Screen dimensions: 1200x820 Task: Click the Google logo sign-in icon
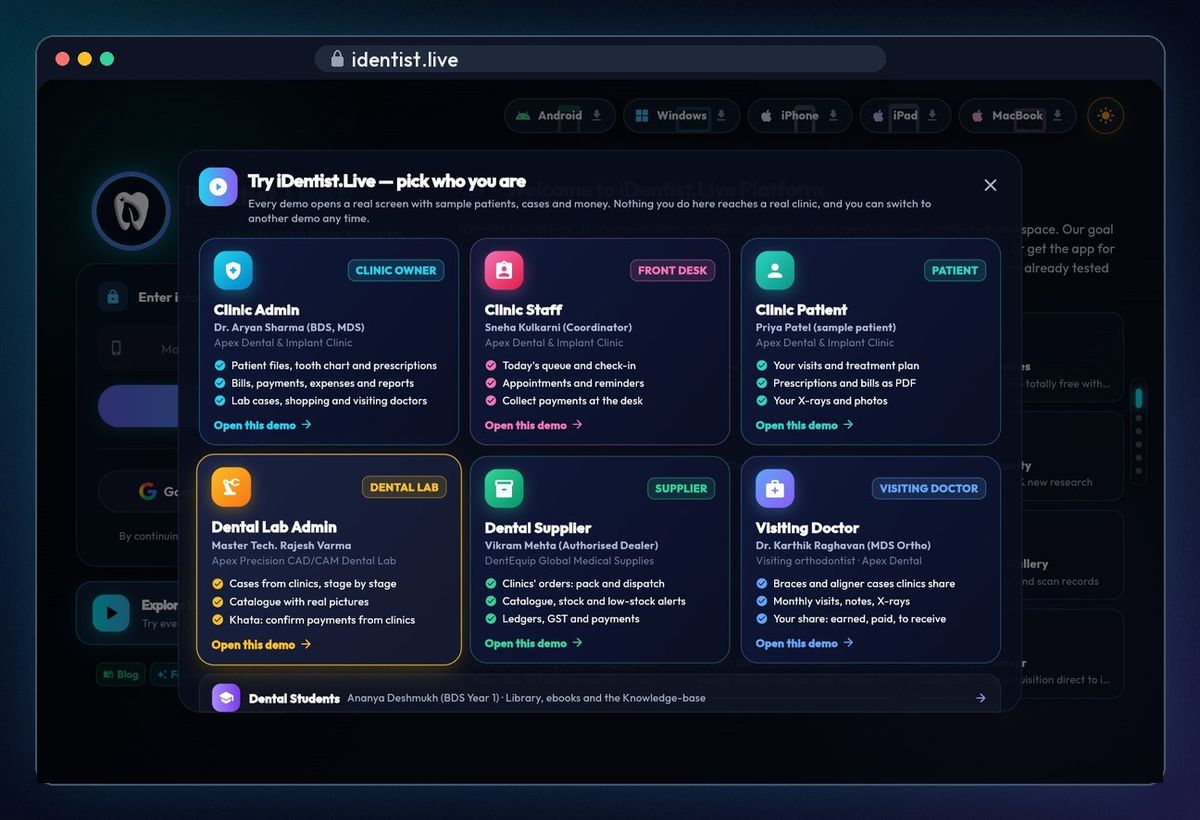tap(148, 491)
